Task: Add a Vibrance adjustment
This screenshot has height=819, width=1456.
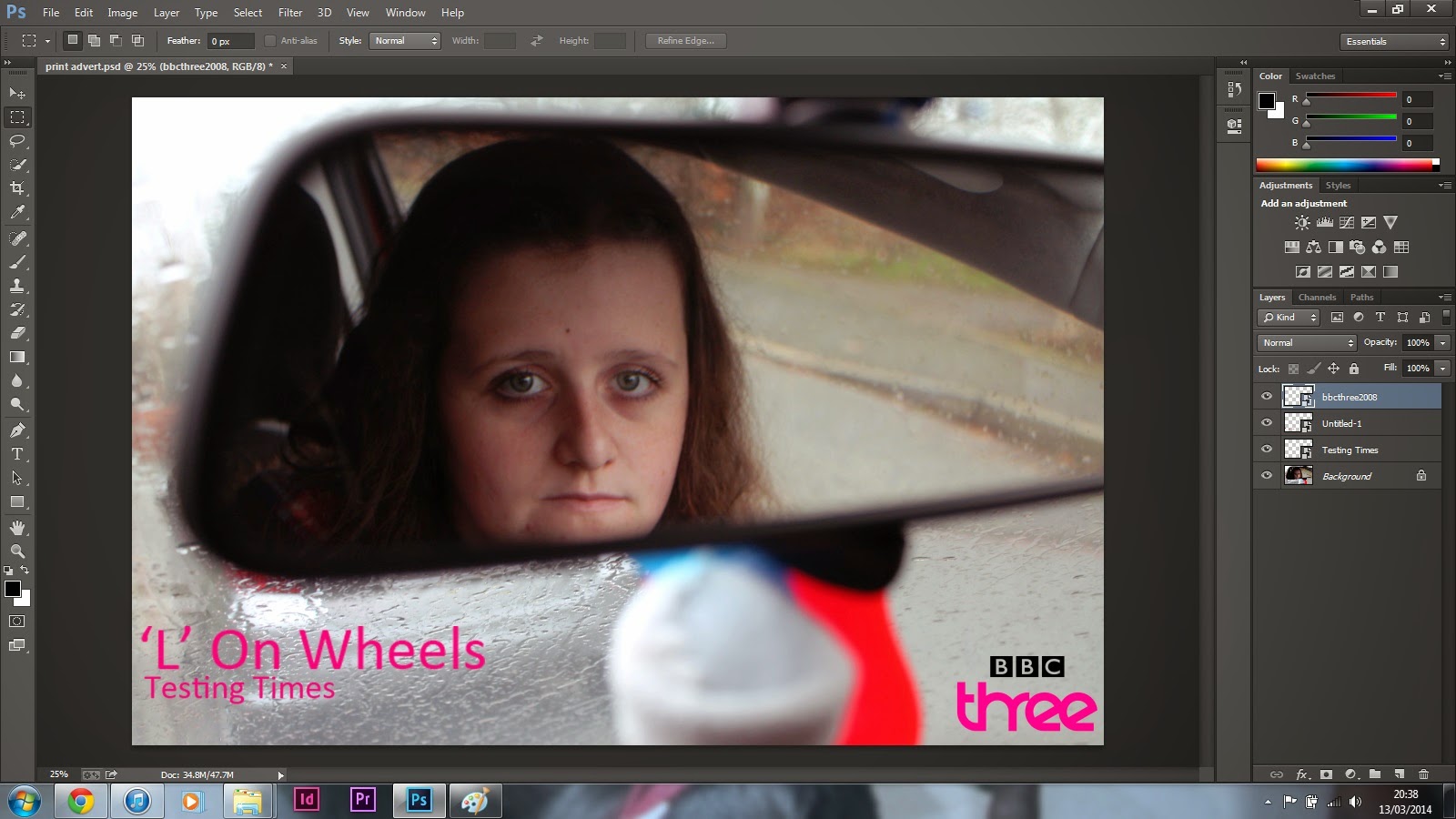Action: tap(1390, 223)
